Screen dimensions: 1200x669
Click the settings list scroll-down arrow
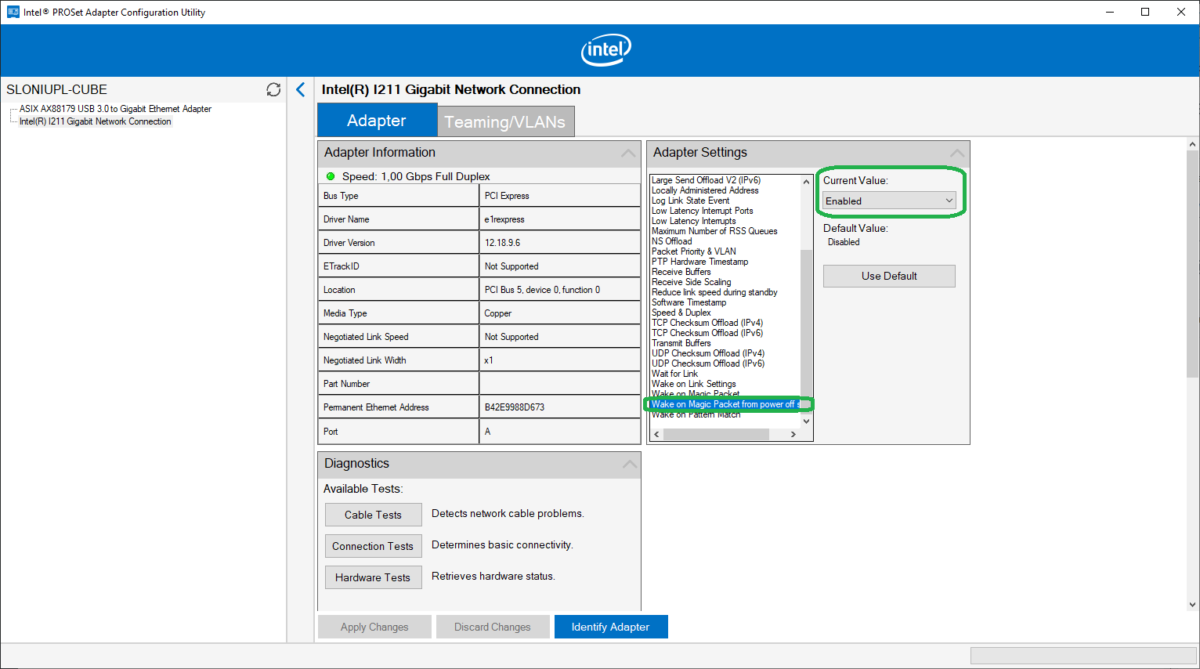pos(807,423)
